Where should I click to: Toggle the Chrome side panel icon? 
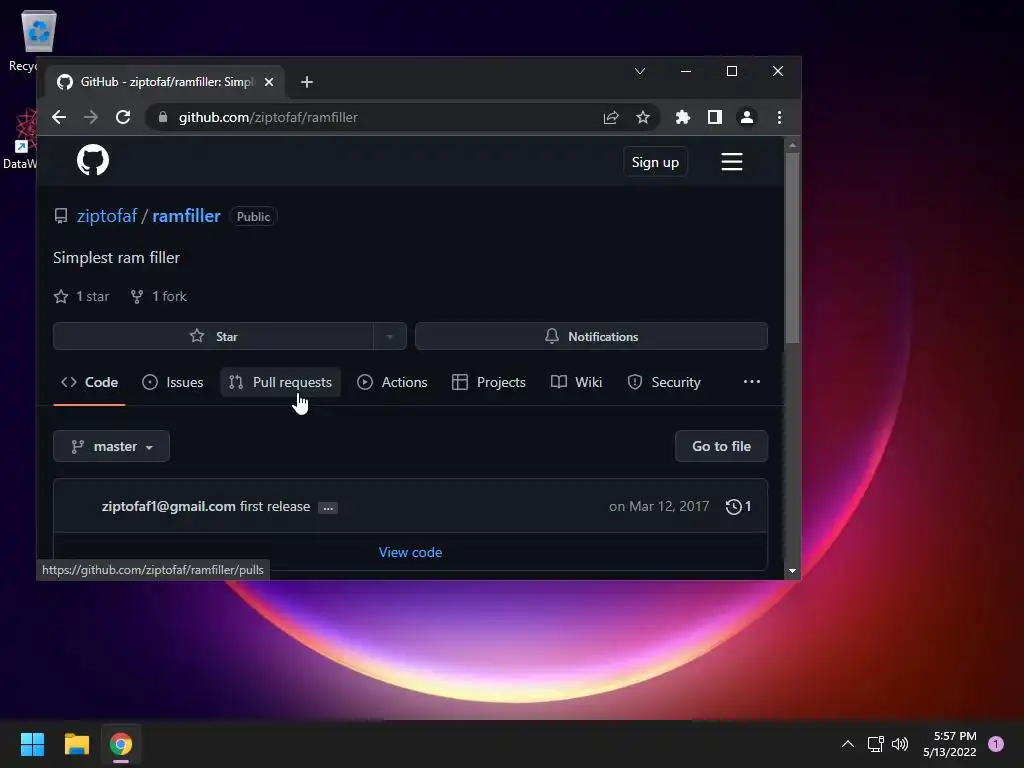[x=714, y=118]
